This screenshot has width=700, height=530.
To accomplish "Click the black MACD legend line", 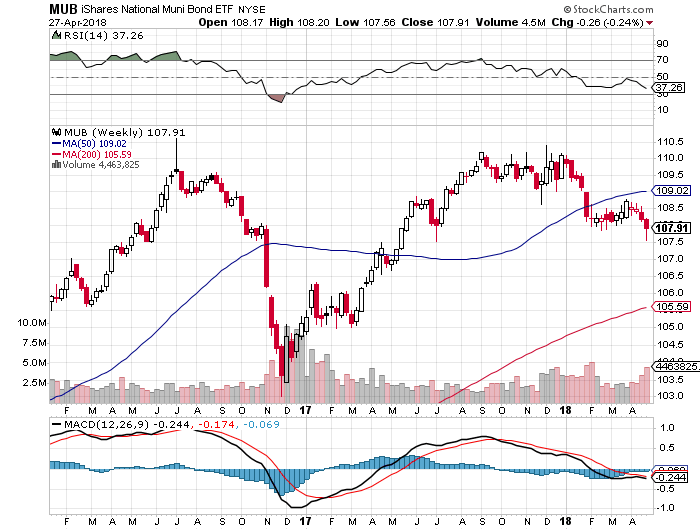I will [x=57, y=425].
